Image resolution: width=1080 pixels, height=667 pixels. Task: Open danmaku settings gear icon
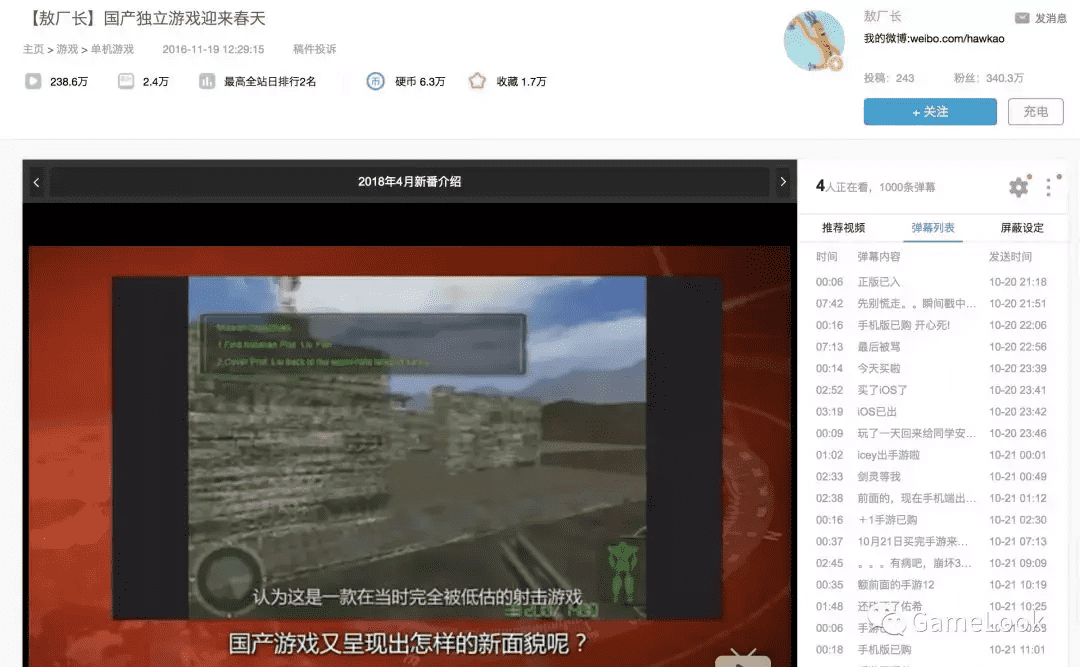(1019, 187)
